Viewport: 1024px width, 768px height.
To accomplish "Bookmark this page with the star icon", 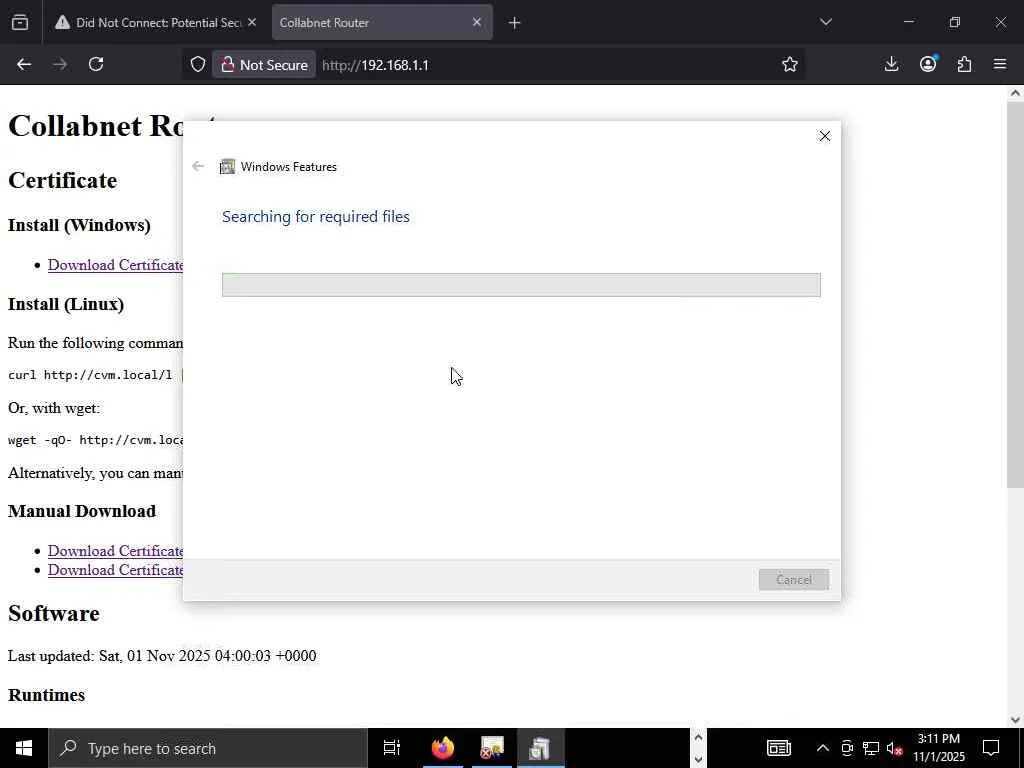I will pos(790,64).
